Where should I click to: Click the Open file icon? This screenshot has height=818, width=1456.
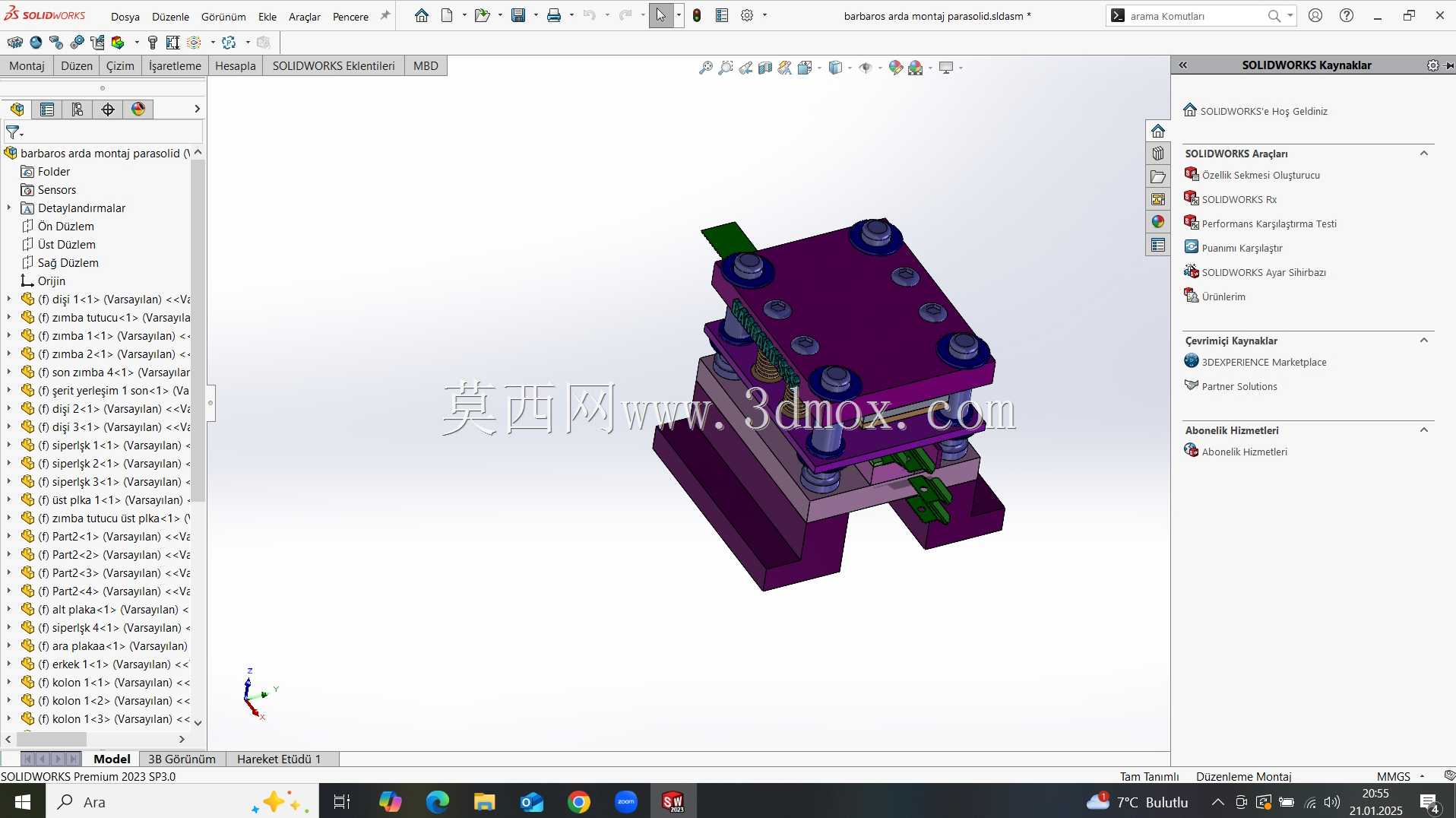(x=482, y=15)
